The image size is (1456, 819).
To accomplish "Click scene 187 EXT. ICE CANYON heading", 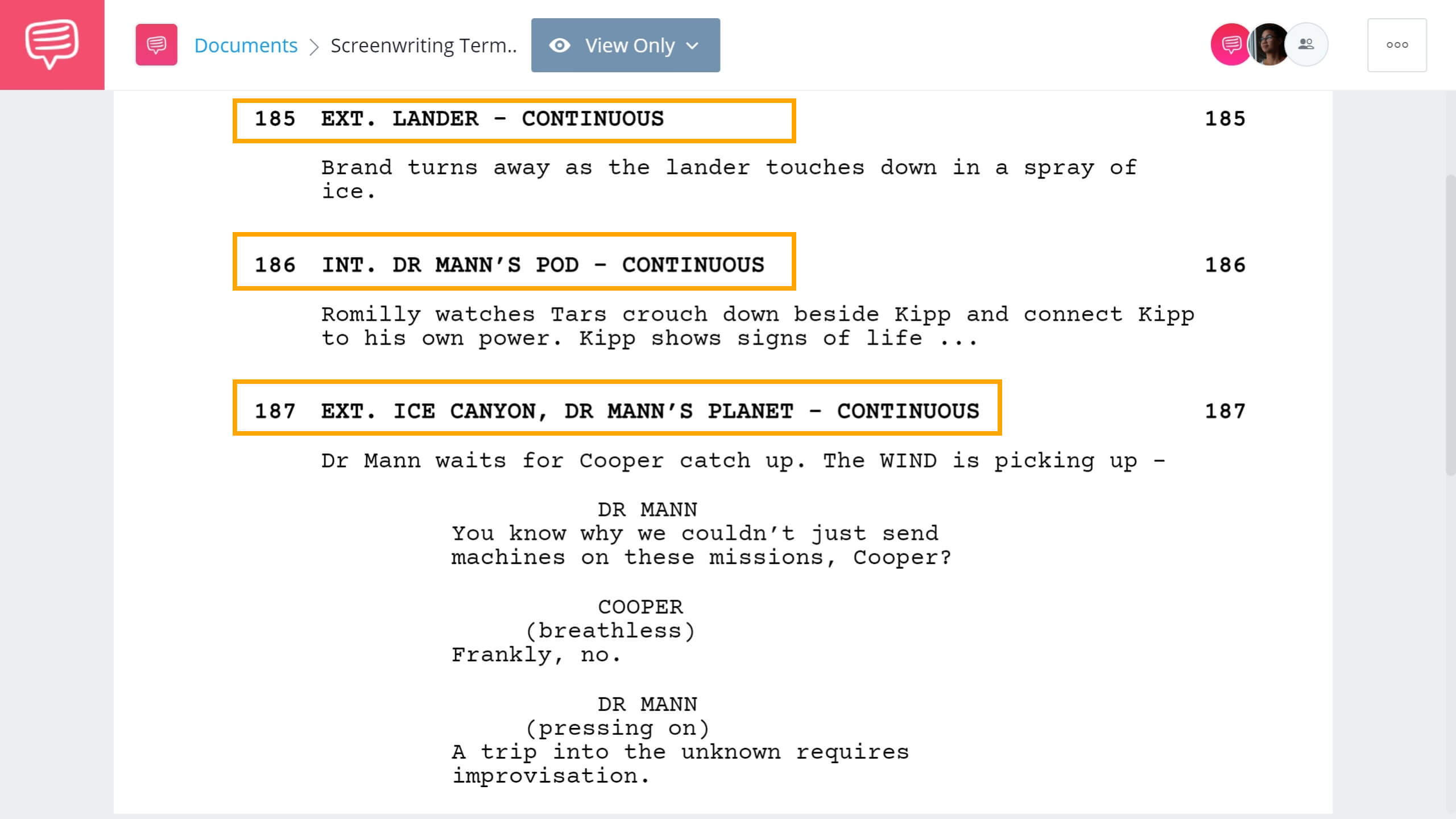I will pyautogui.click(x=618, y=411).
